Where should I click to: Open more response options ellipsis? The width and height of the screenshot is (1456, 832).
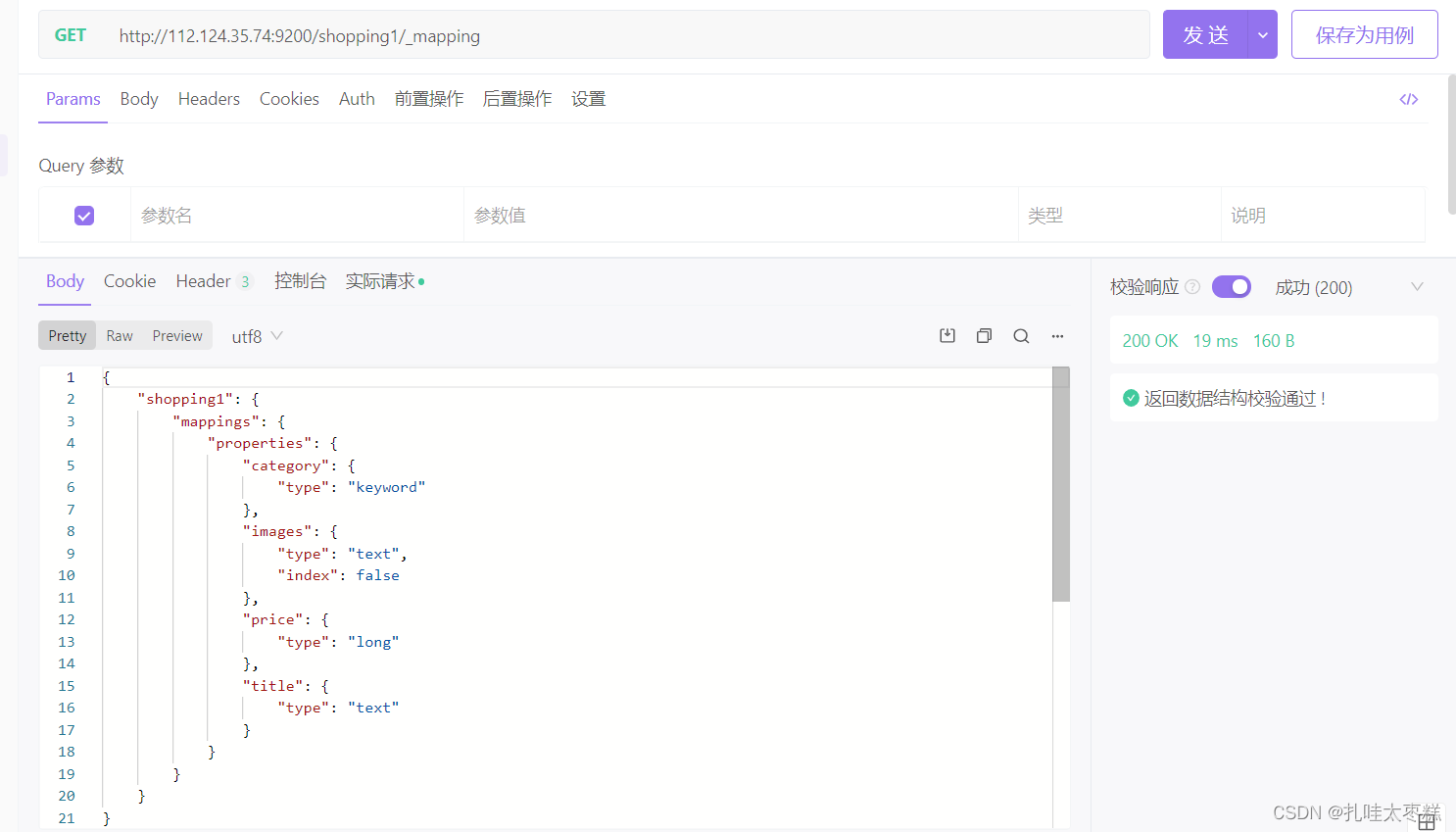[1057, 336]
